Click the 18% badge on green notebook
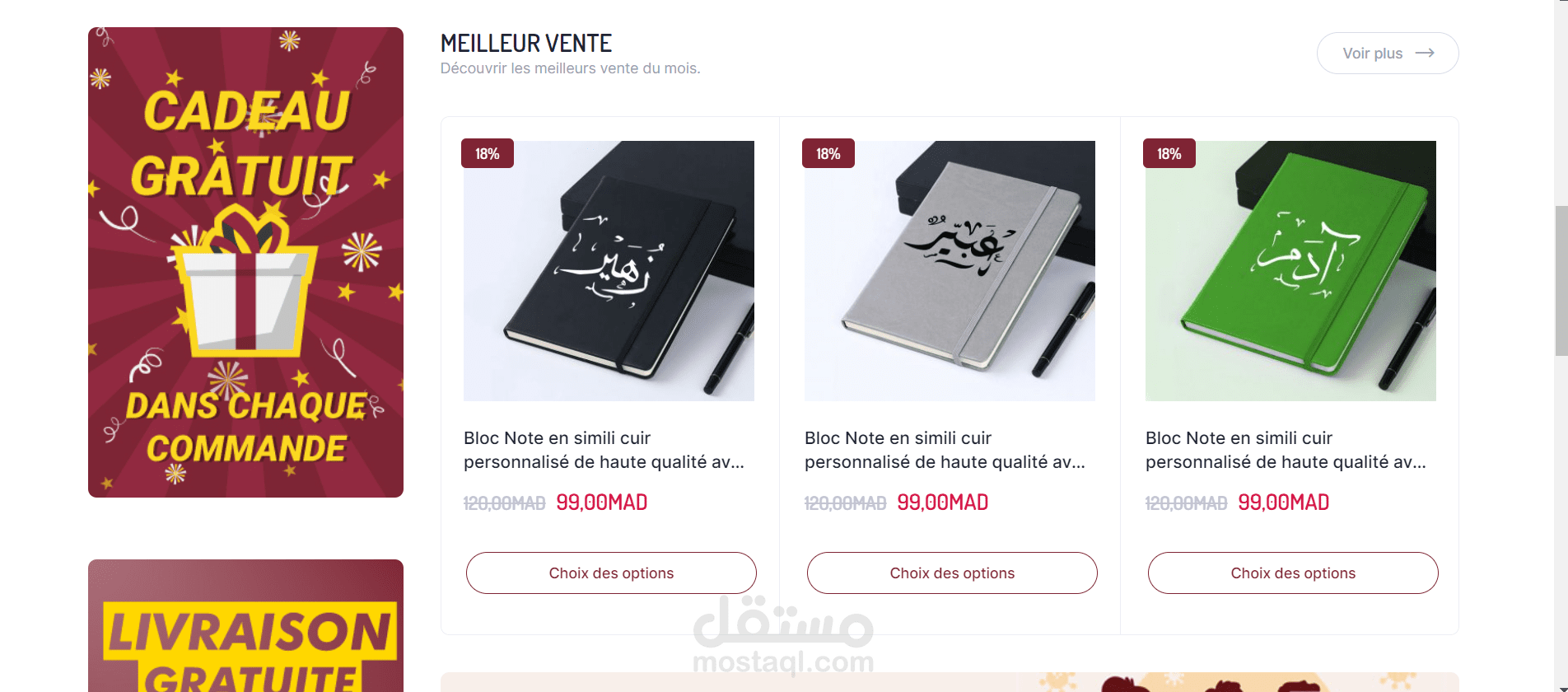1568x692 pixels. 1169,154
